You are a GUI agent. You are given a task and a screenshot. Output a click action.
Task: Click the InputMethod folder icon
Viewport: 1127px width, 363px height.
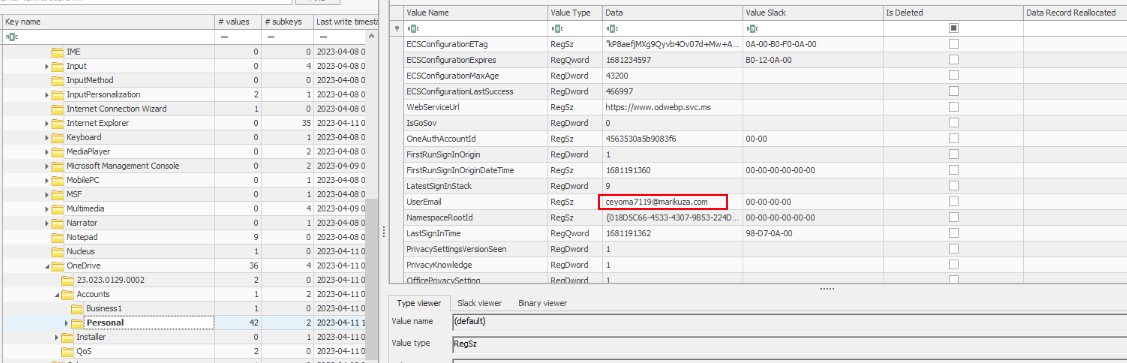(x=57, y=81)
